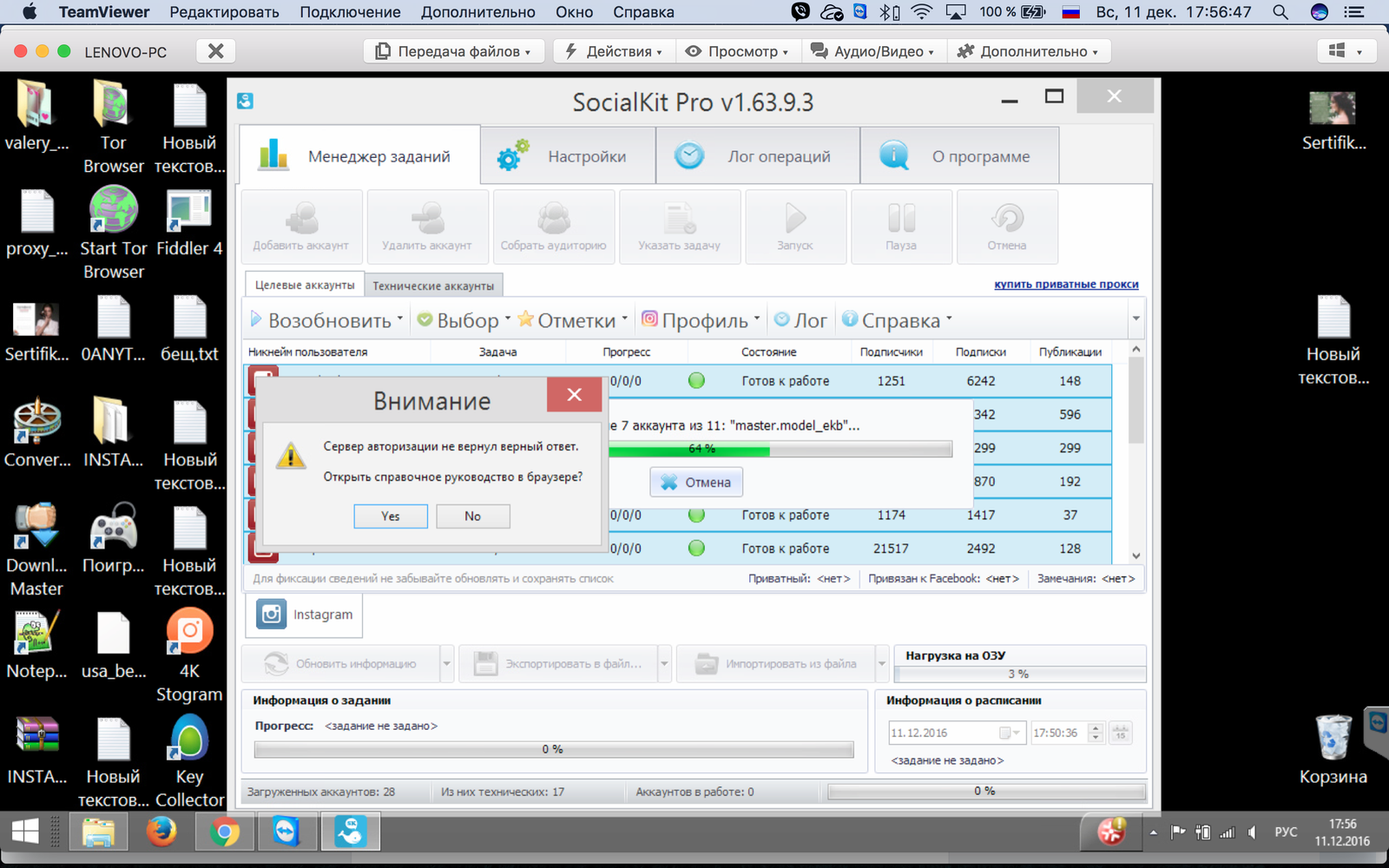Click the Google Chrome taskbar icon

click(x=224, y=832)
